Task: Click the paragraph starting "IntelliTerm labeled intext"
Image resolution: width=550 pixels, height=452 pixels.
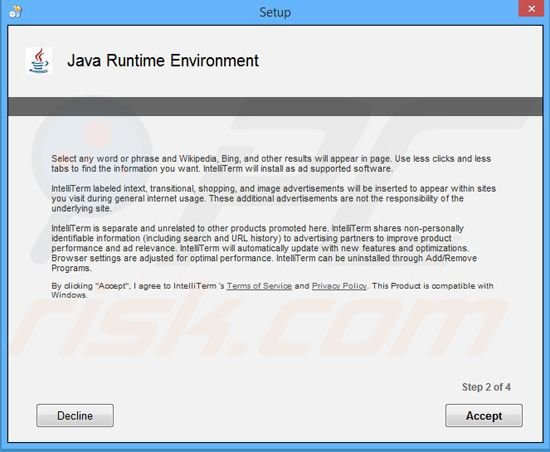Action: [273, 198]
